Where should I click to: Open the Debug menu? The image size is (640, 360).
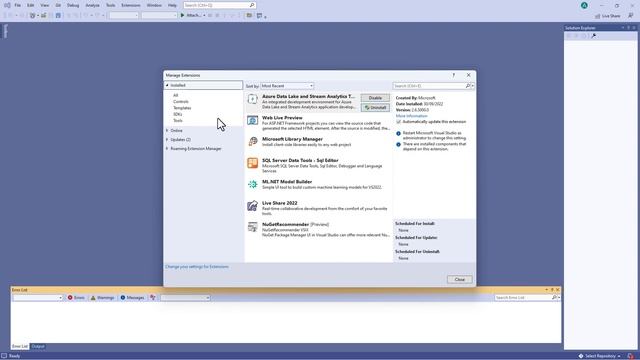[73, 5]
